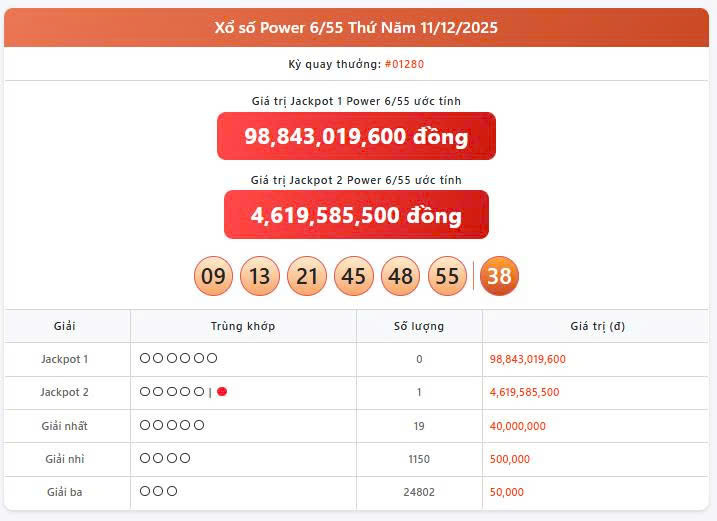Viewport: 717px width, 521px height.
Task: Click the four match circles in Giải nhì row
Action: (165, 458)
